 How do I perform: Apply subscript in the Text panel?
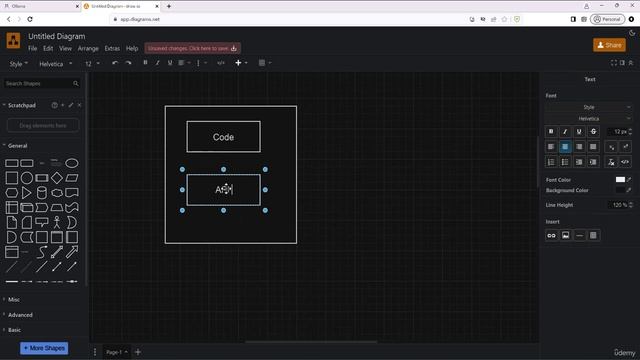[611, 147]
